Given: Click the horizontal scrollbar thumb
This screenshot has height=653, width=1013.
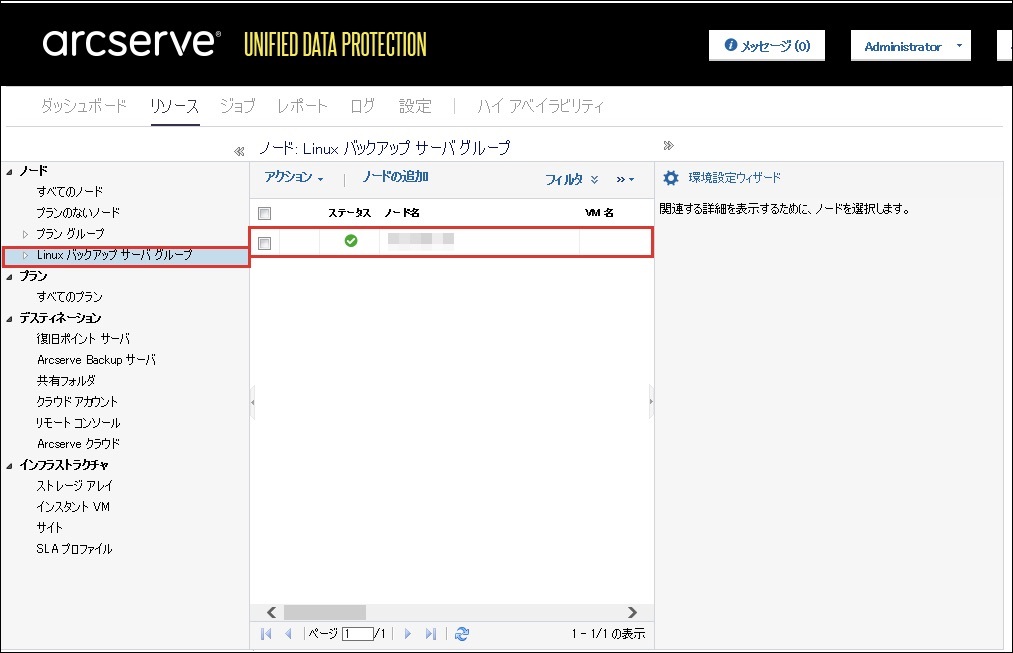Looking at the screenshot, I should (x=325, y=612).
